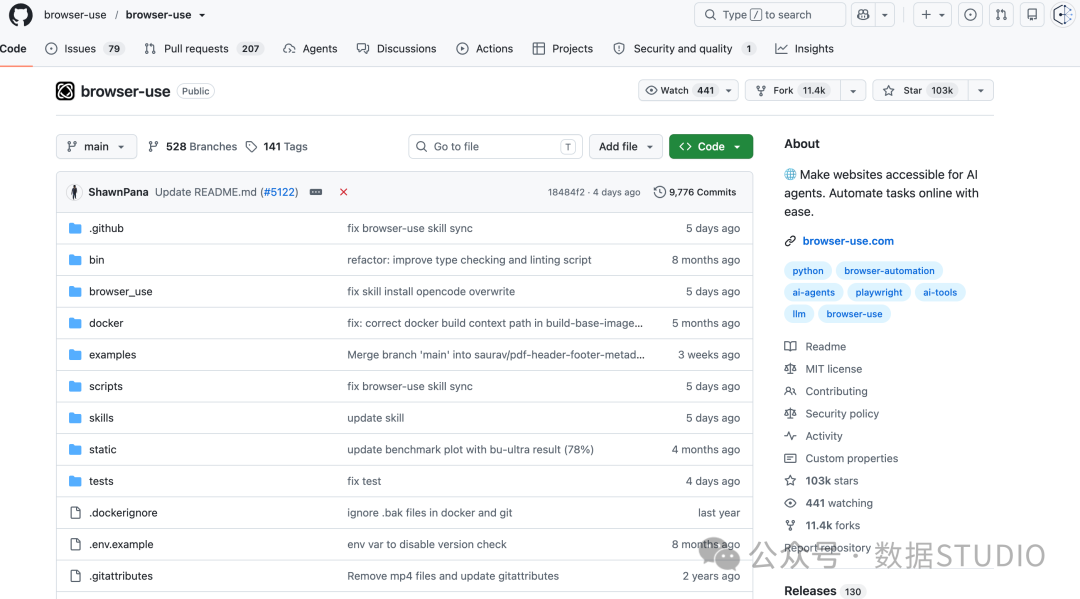Image resolution: width=1080 pixels, height=599 pixels.
Task: Click the browser-use repository logo icon
Action: pos(65,91)
